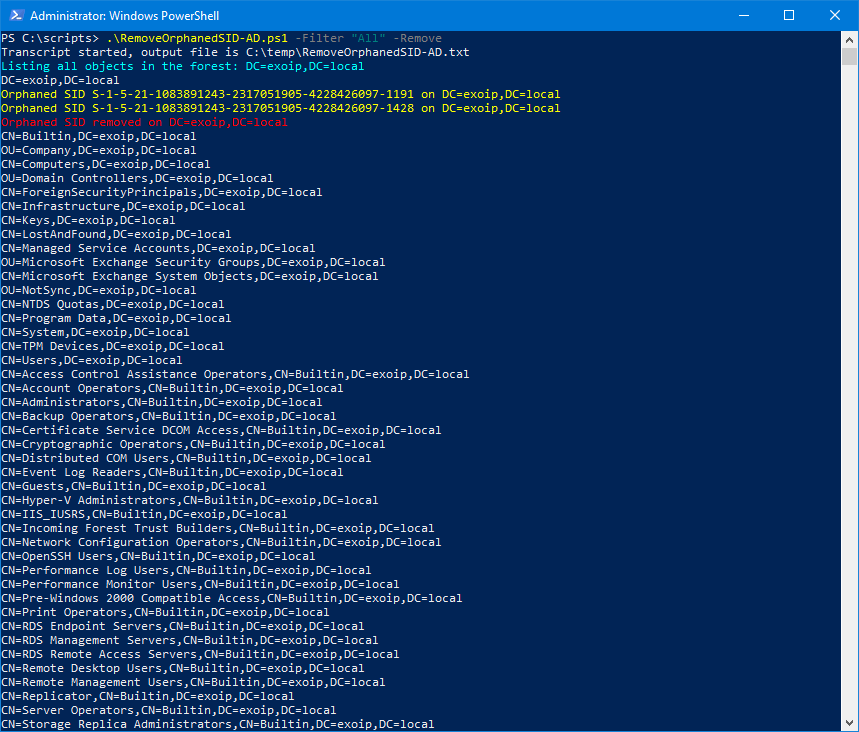Maximize the PowerShell window
Screen dimensions: 859x732
pos(789,15)
